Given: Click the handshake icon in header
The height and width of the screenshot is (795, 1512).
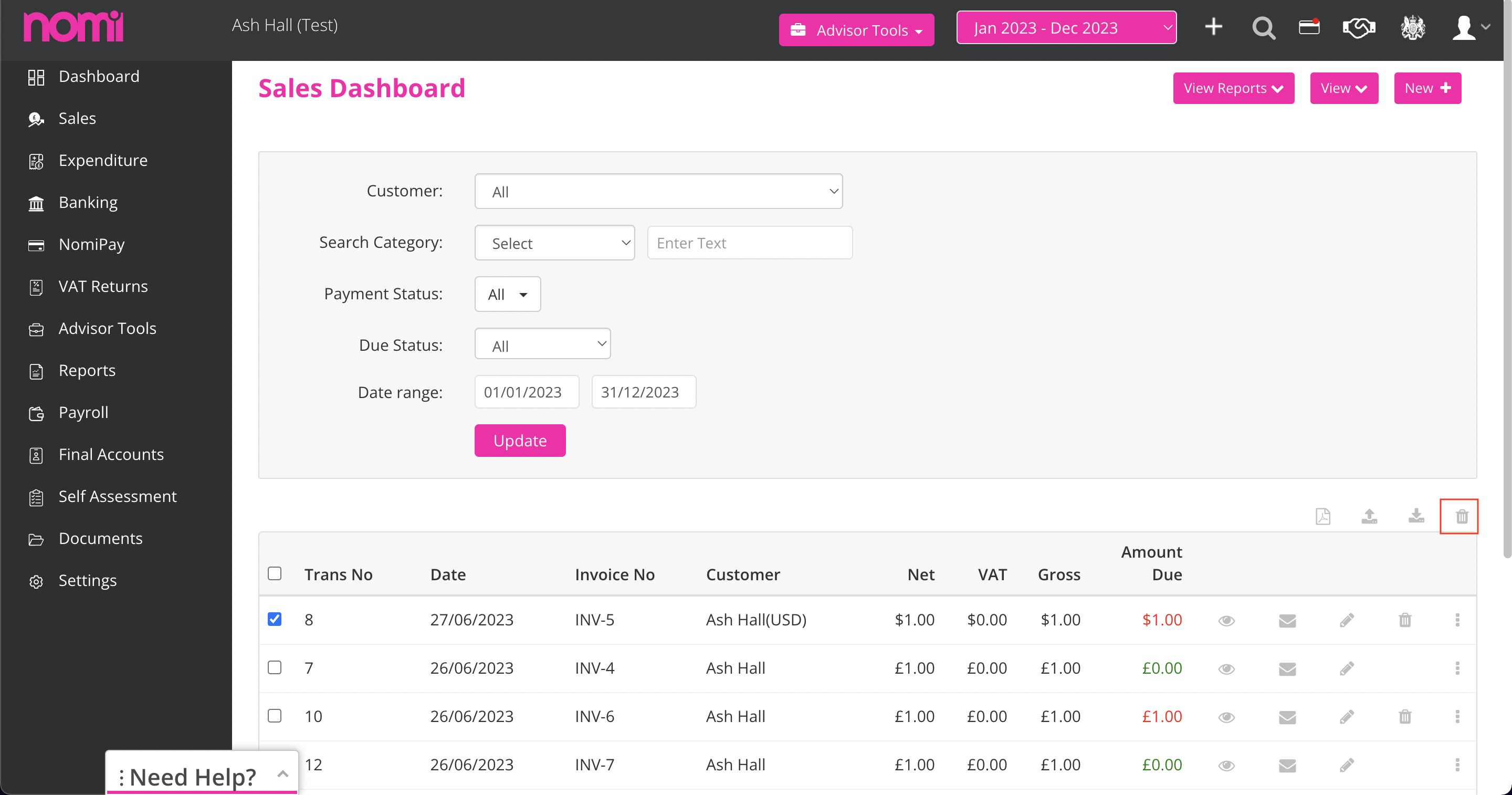Looking at the screenshot, I should coord(1359,28).
